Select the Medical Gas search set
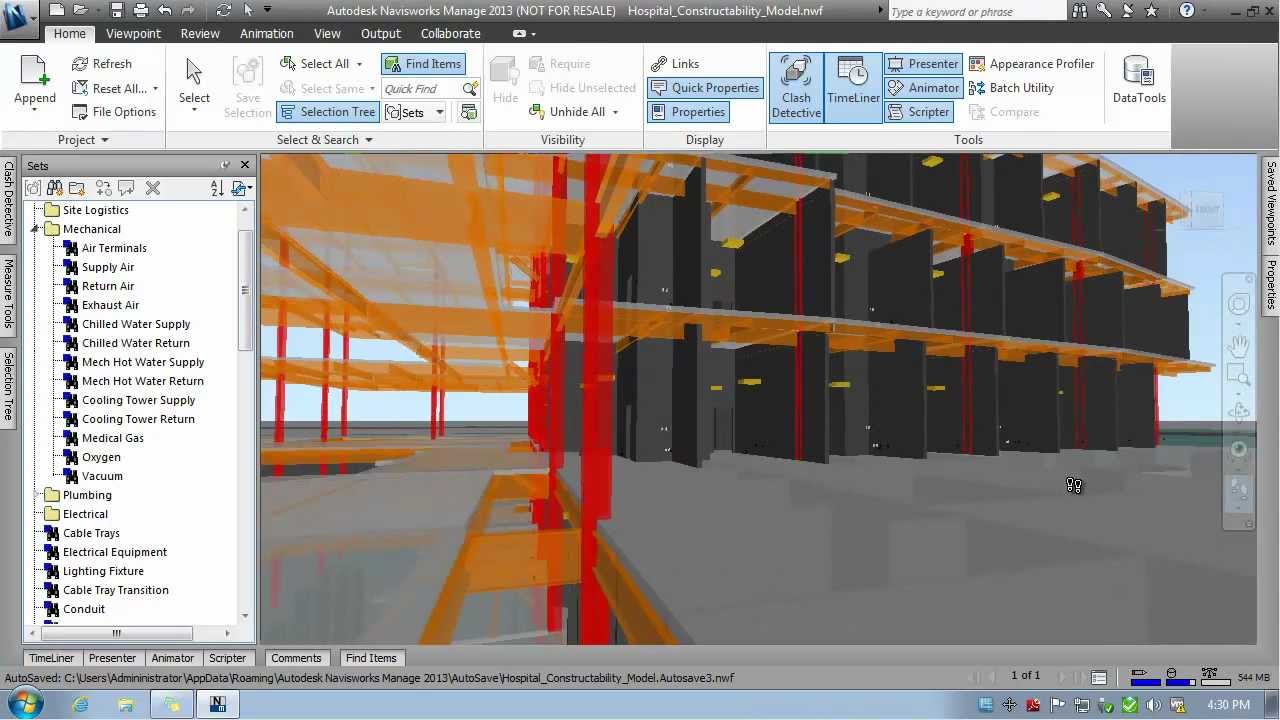 (113, 438)
